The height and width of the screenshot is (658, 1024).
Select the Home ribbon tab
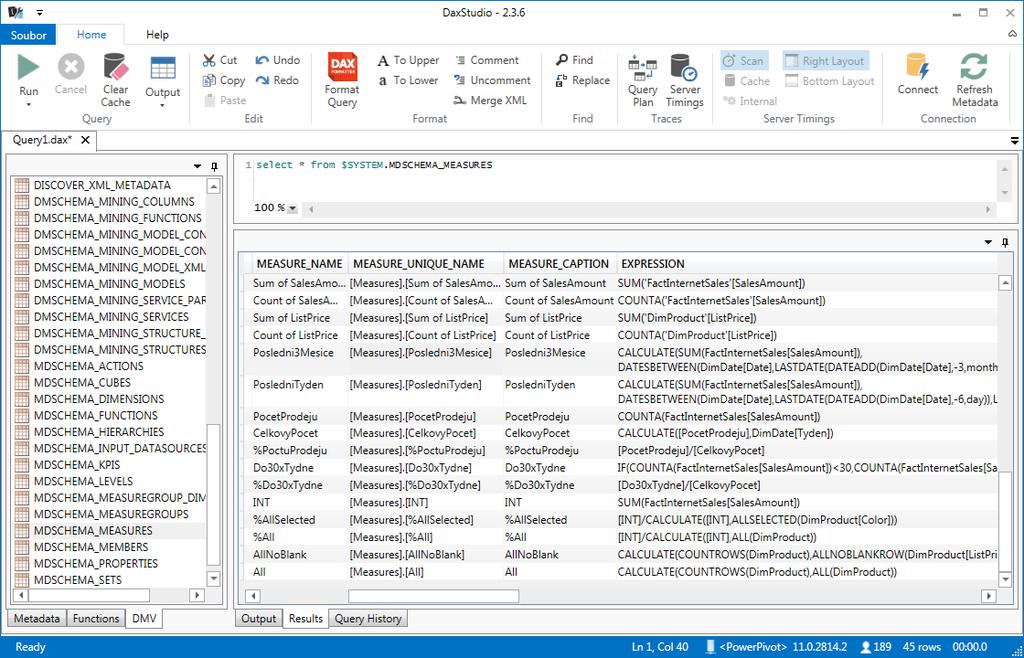point(91,35)
